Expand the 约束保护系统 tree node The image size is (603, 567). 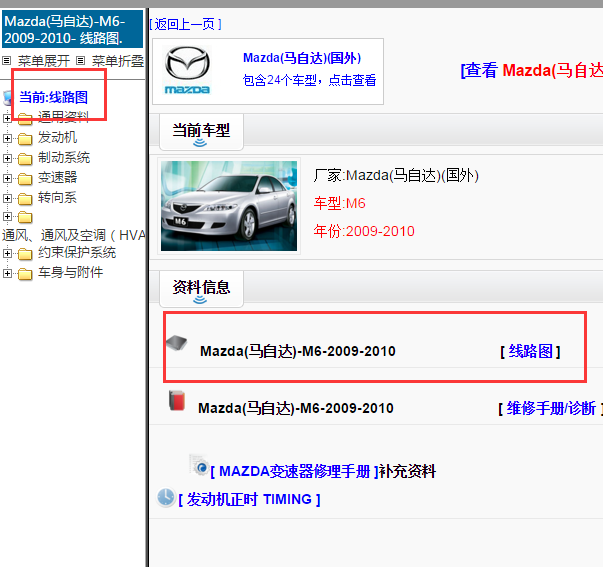[7, 253]
